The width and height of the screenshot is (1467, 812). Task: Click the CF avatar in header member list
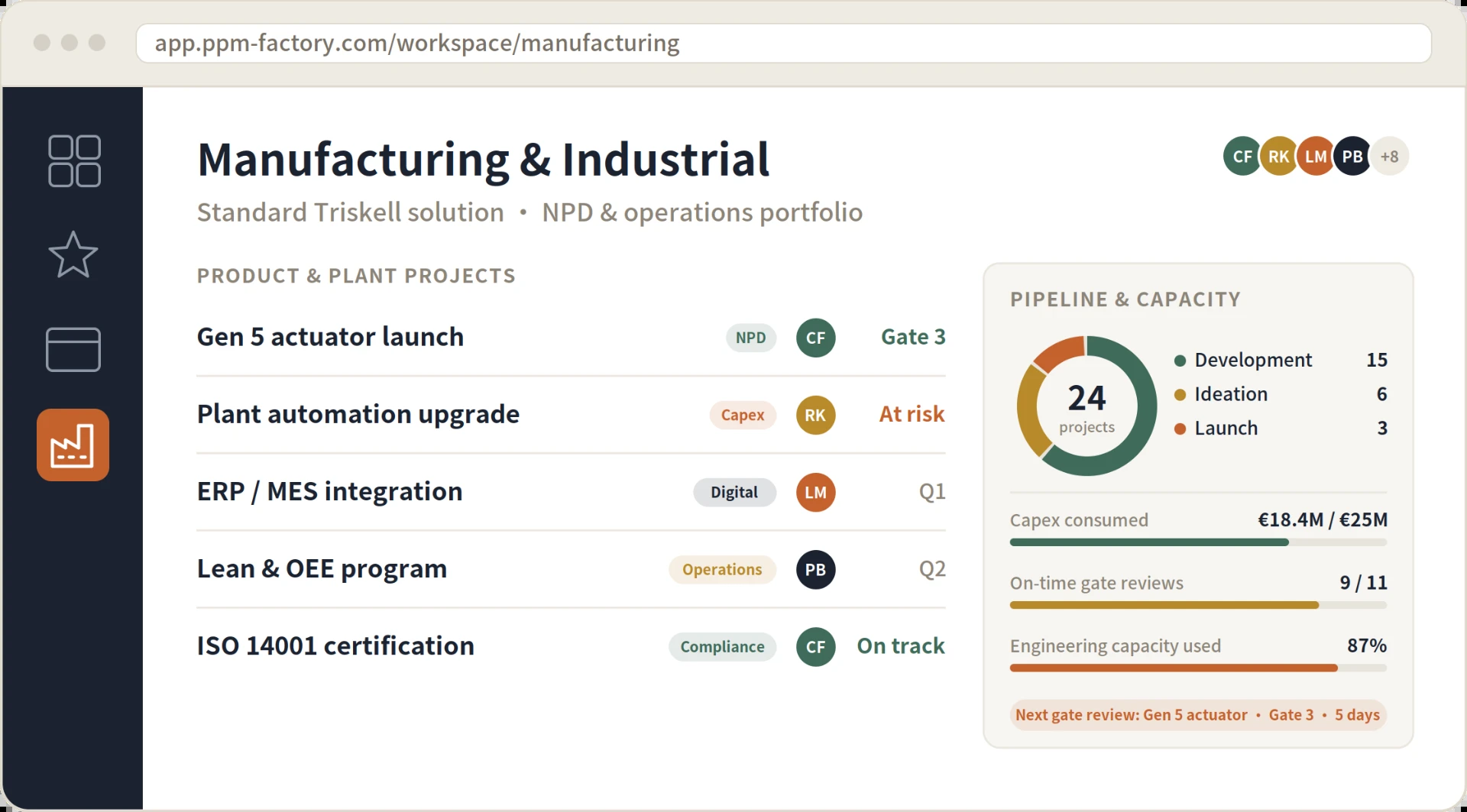click(x=1242, y=157)
